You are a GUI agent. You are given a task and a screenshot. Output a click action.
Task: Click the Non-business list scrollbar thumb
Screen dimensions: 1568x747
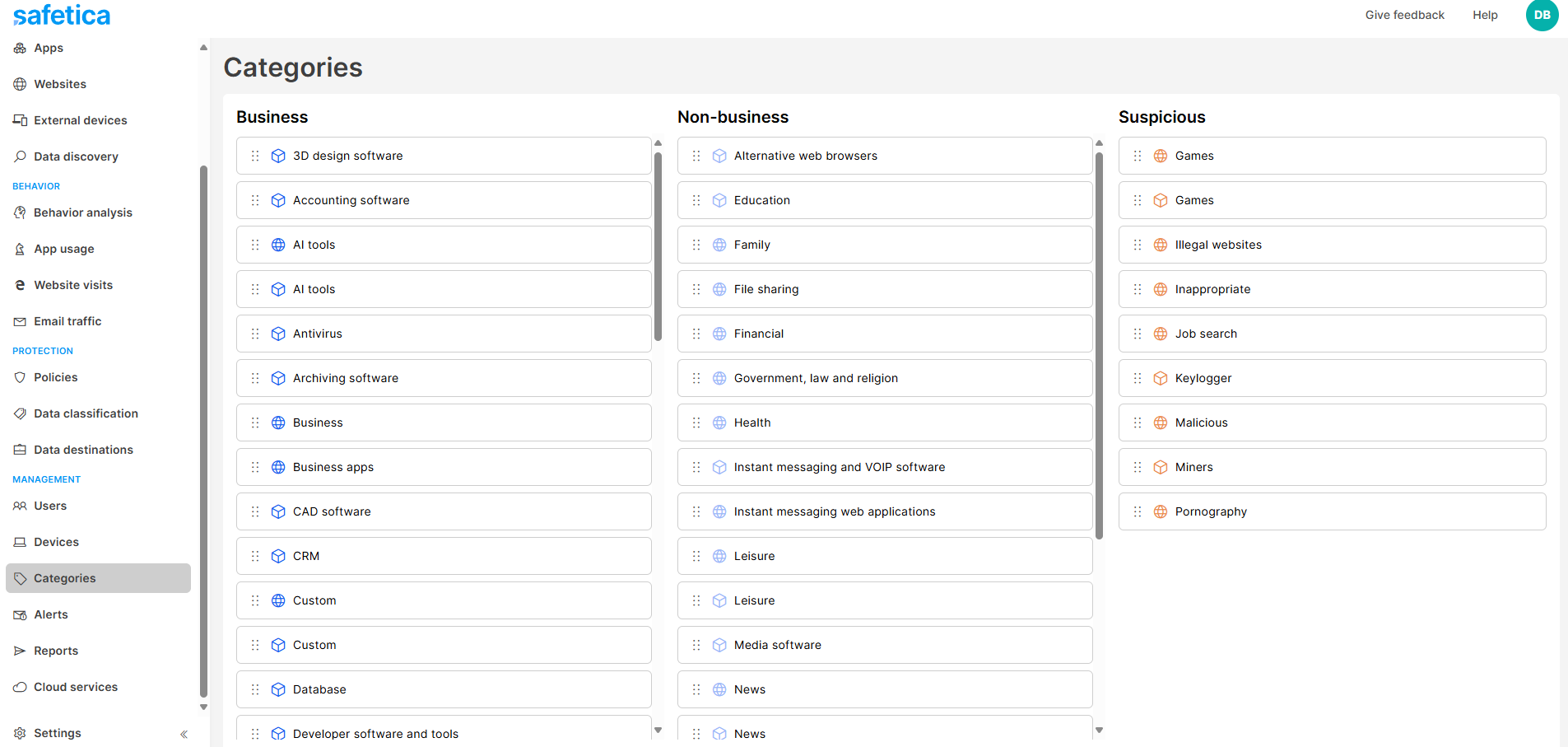point(1099,346)
